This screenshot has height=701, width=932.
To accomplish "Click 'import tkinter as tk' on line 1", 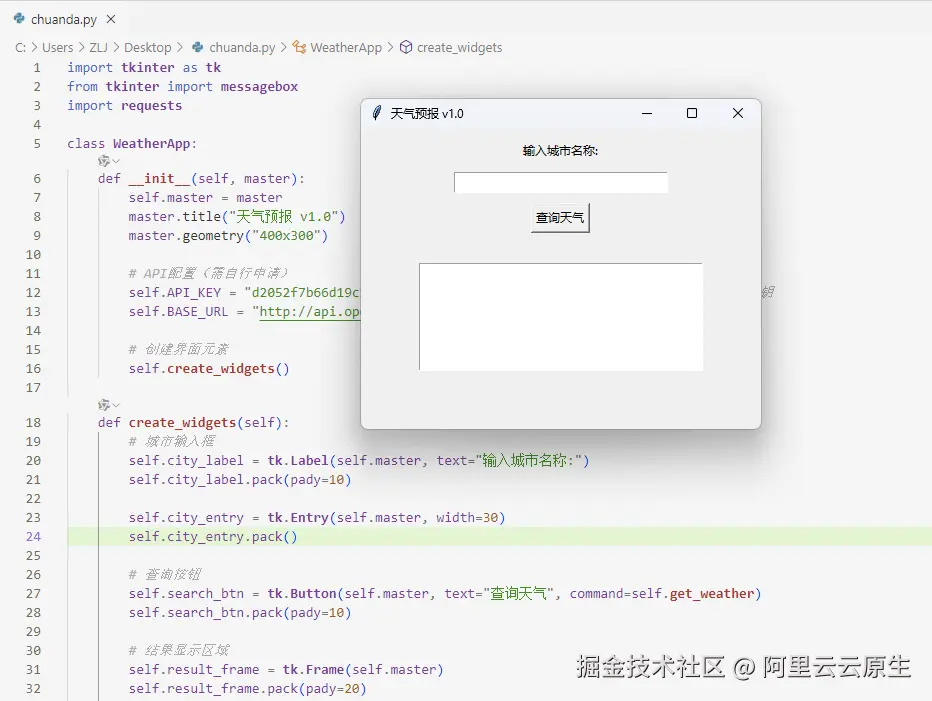I will tap(144, 68).
